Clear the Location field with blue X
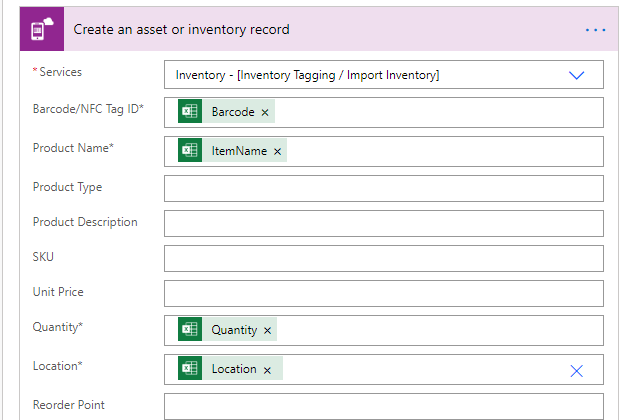The image size is (622, 420). pyautogui.click(x=576, y=371)
